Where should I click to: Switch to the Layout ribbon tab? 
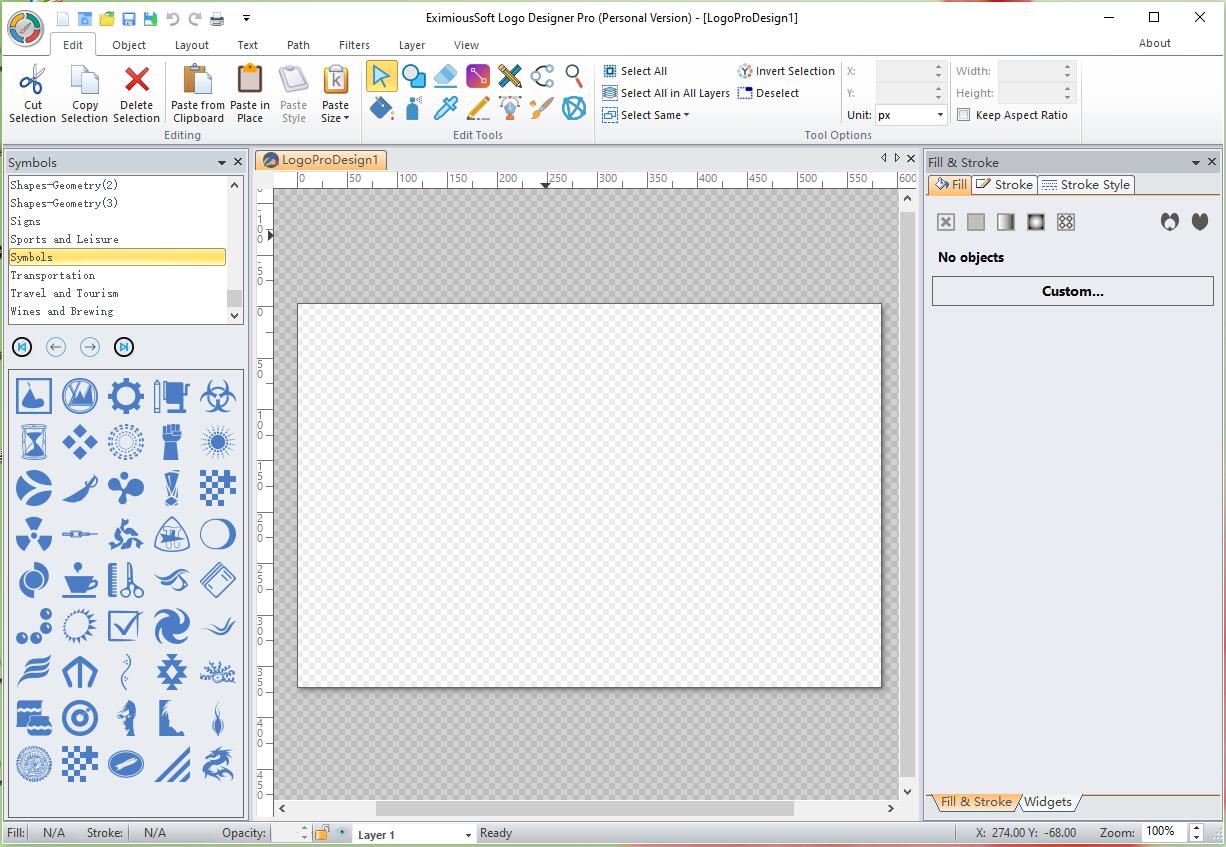pyautogui.click(x=192, y=45)
